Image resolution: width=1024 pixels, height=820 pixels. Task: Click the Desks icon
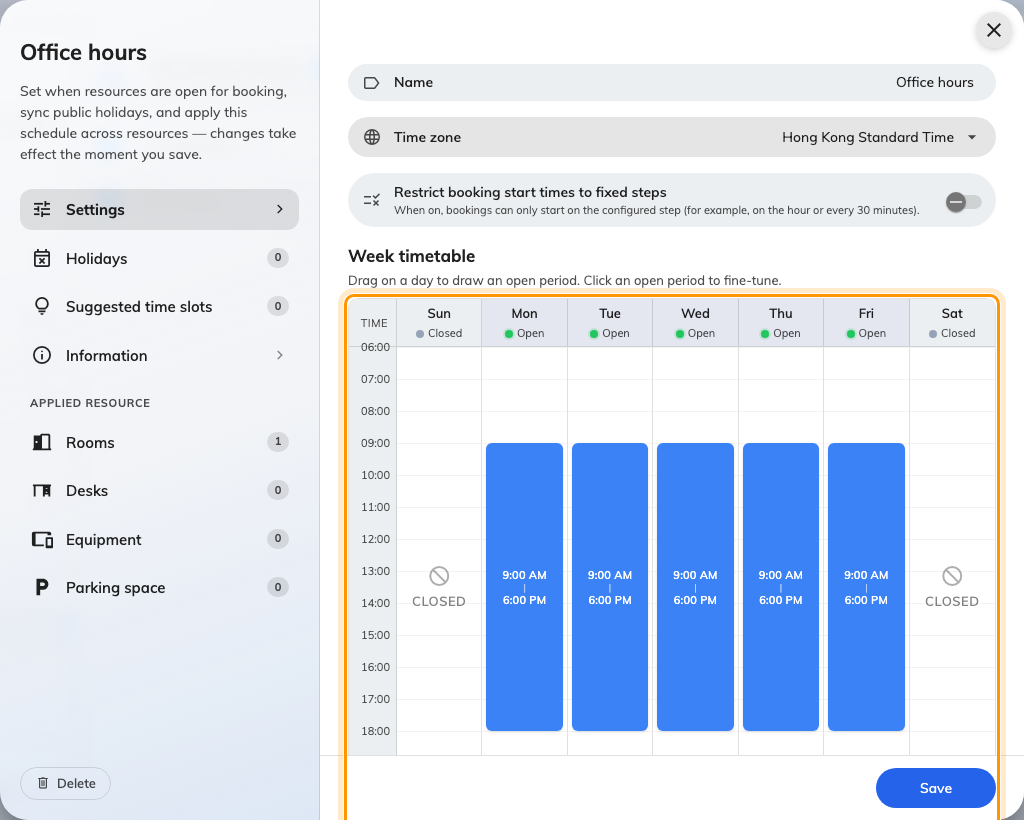click(x=42, y=490)
